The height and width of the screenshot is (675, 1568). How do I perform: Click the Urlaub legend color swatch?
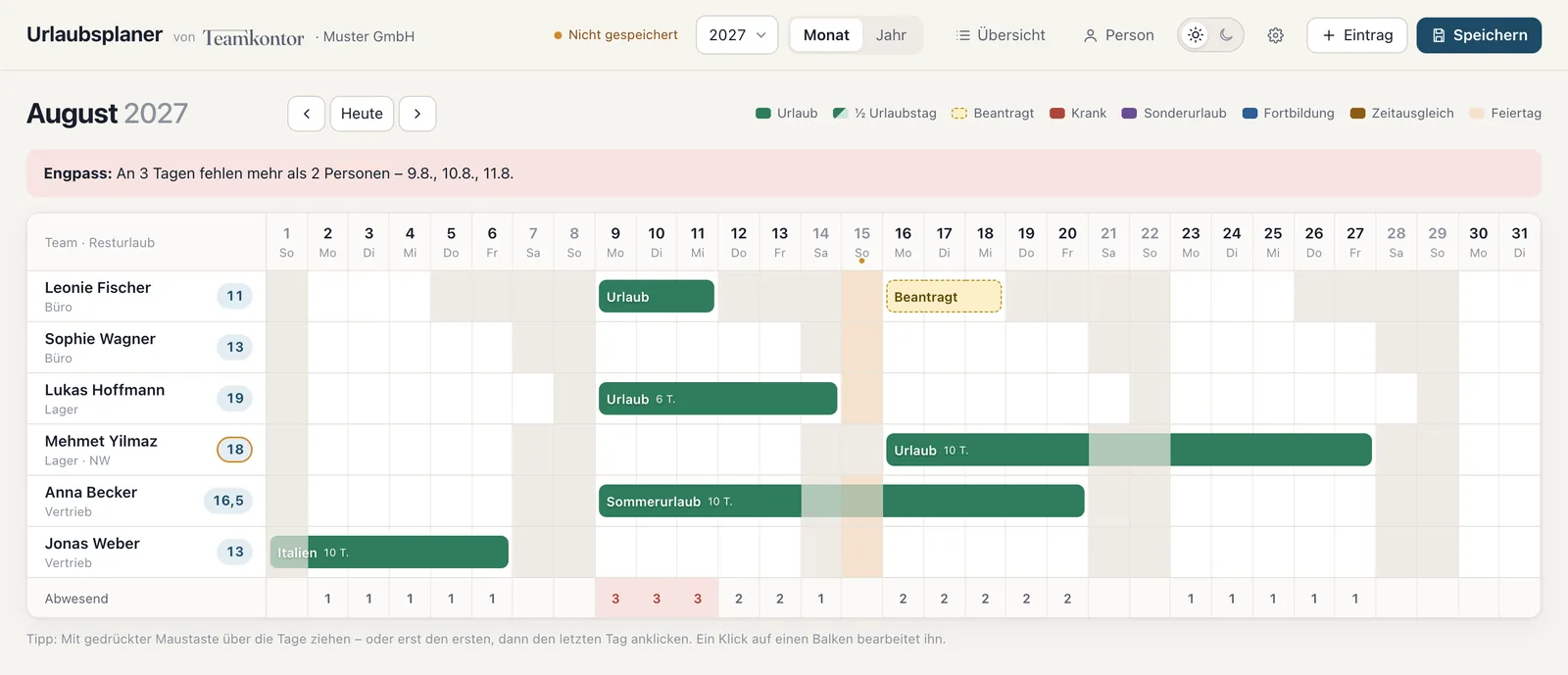pyautogui.click(x=763, y=114)
